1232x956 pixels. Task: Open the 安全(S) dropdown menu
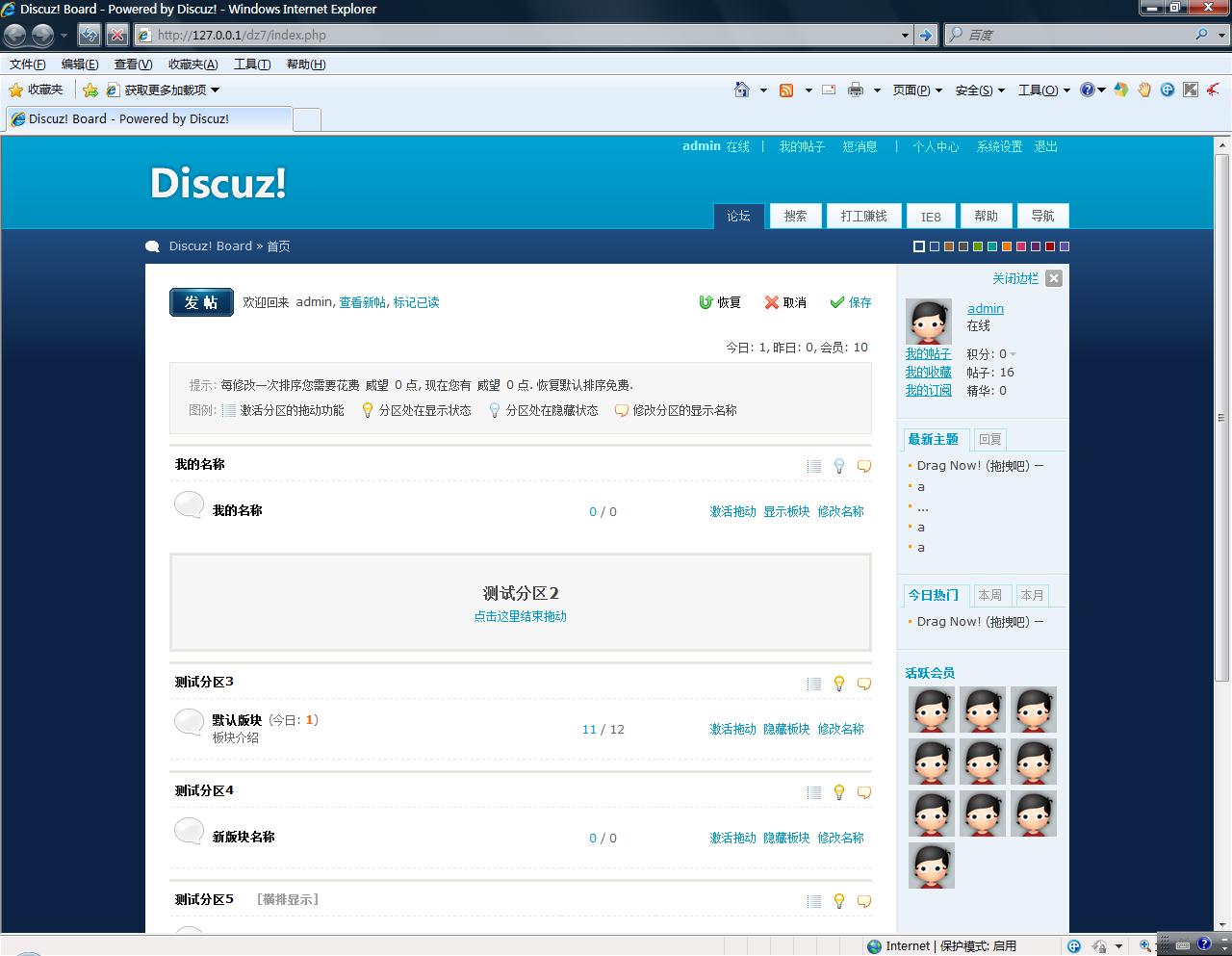tap(980, 90)
